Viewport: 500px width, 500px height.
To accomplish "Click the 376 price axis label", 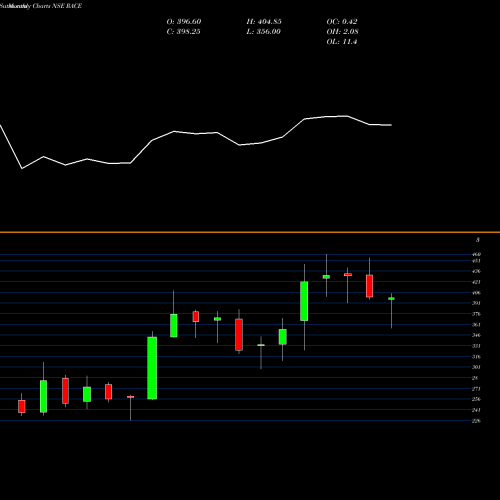I will pos(476,314).
